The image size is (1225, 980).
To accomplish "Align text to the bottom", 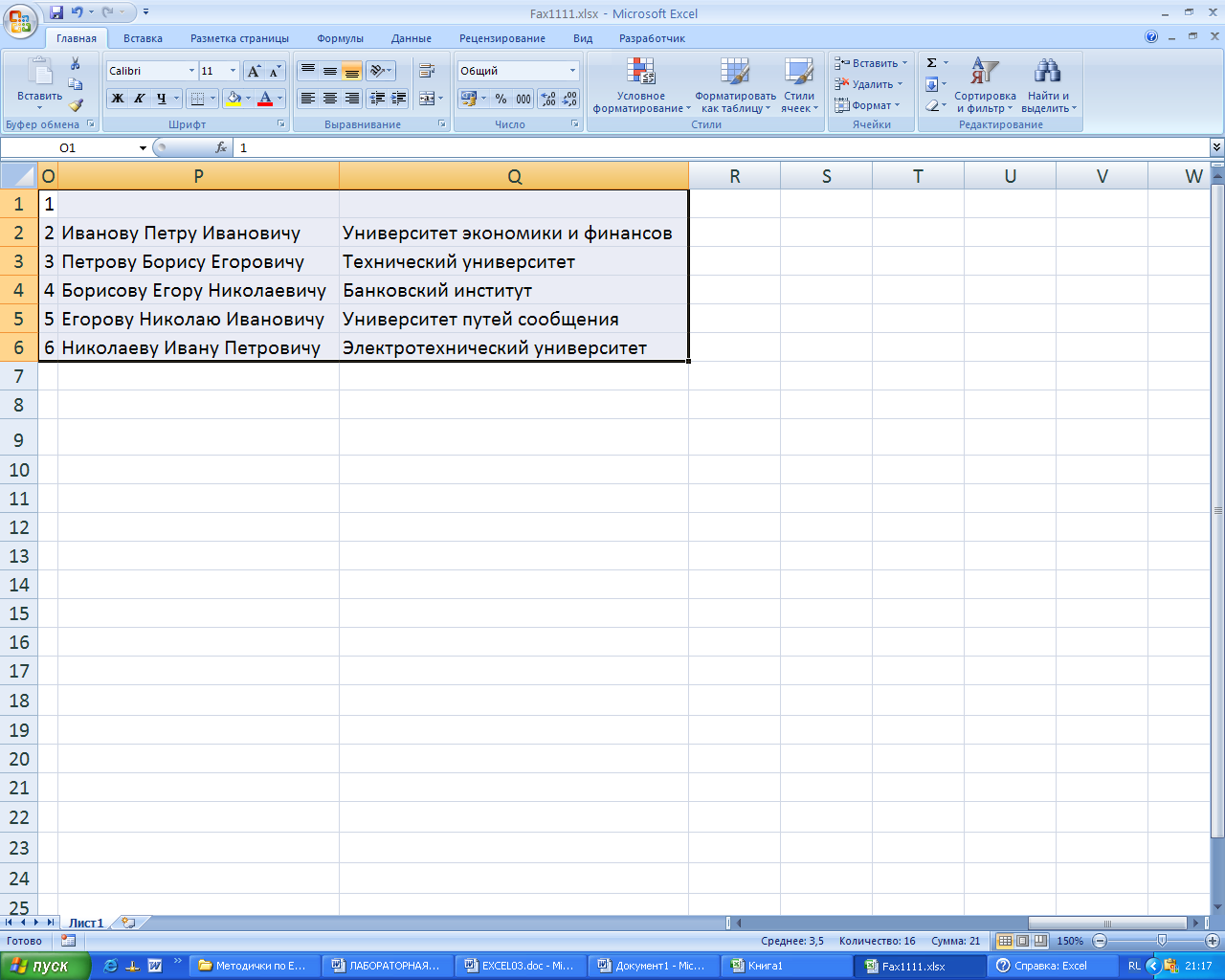I will coord(351,71).
